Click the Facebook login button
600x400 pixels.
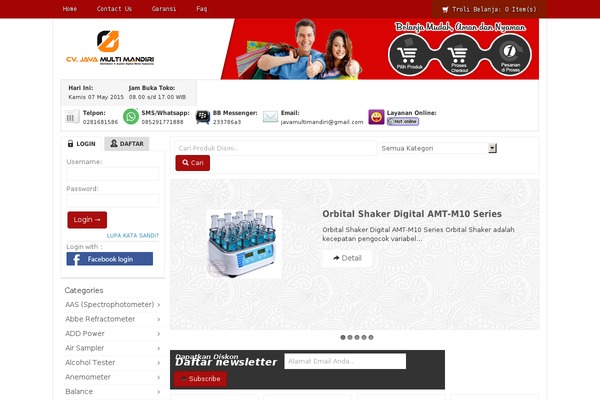coord(109,259)
